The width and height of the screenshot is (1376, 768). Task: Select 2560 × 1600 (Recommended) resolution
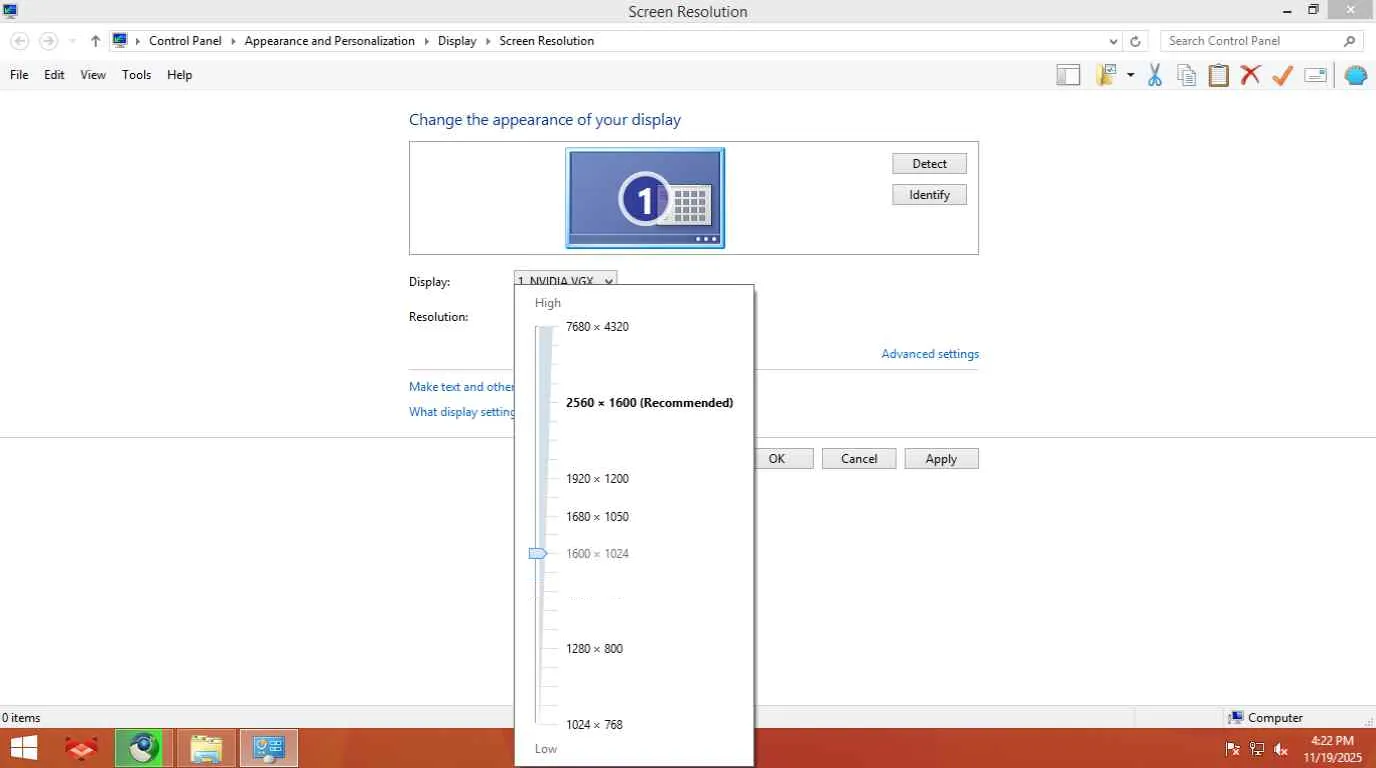(649, 403)
